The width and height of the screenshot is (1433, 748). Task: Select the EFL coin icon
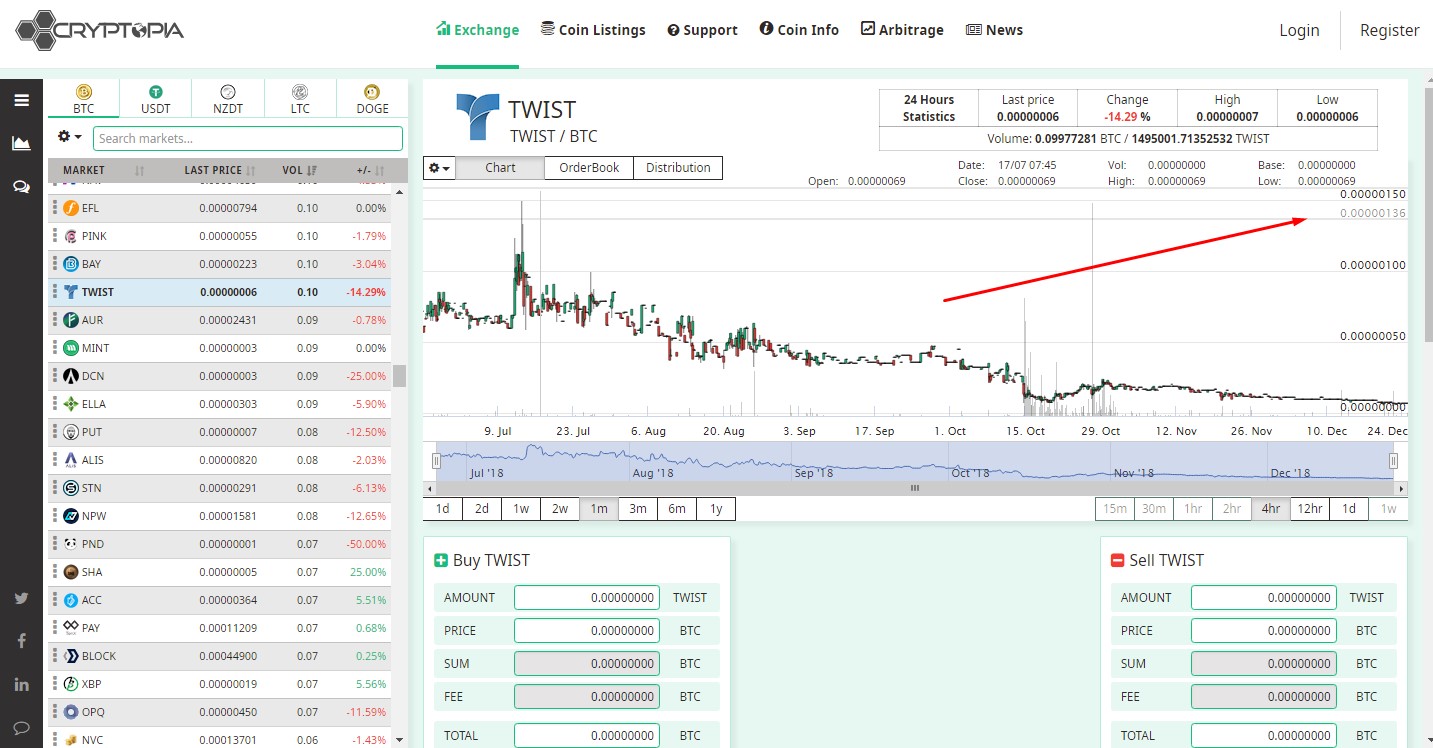point(71,208)
